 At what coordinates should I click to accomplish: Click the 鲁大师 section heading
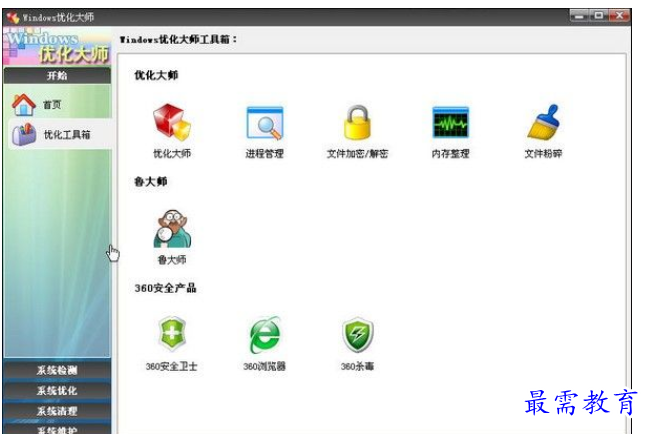[x=151, y=182]
